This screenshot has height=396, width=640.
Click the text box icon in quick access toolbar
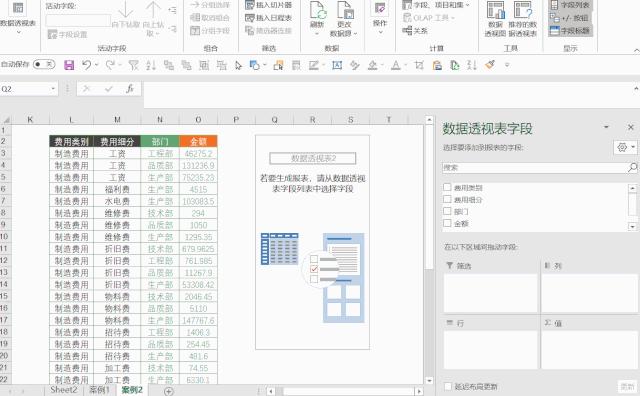[x=337, y=65]
